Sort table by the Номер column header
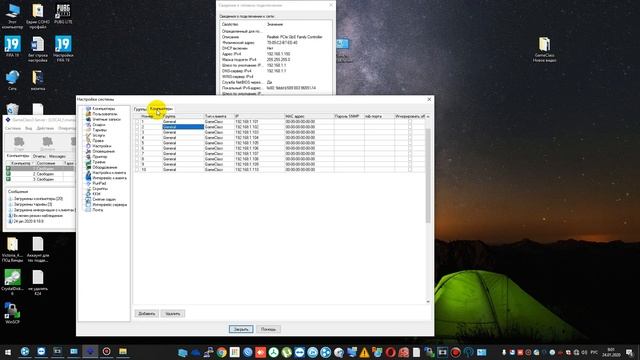Image resolution: width=640 pixels, height=360 pixels. tap(151, 116)
